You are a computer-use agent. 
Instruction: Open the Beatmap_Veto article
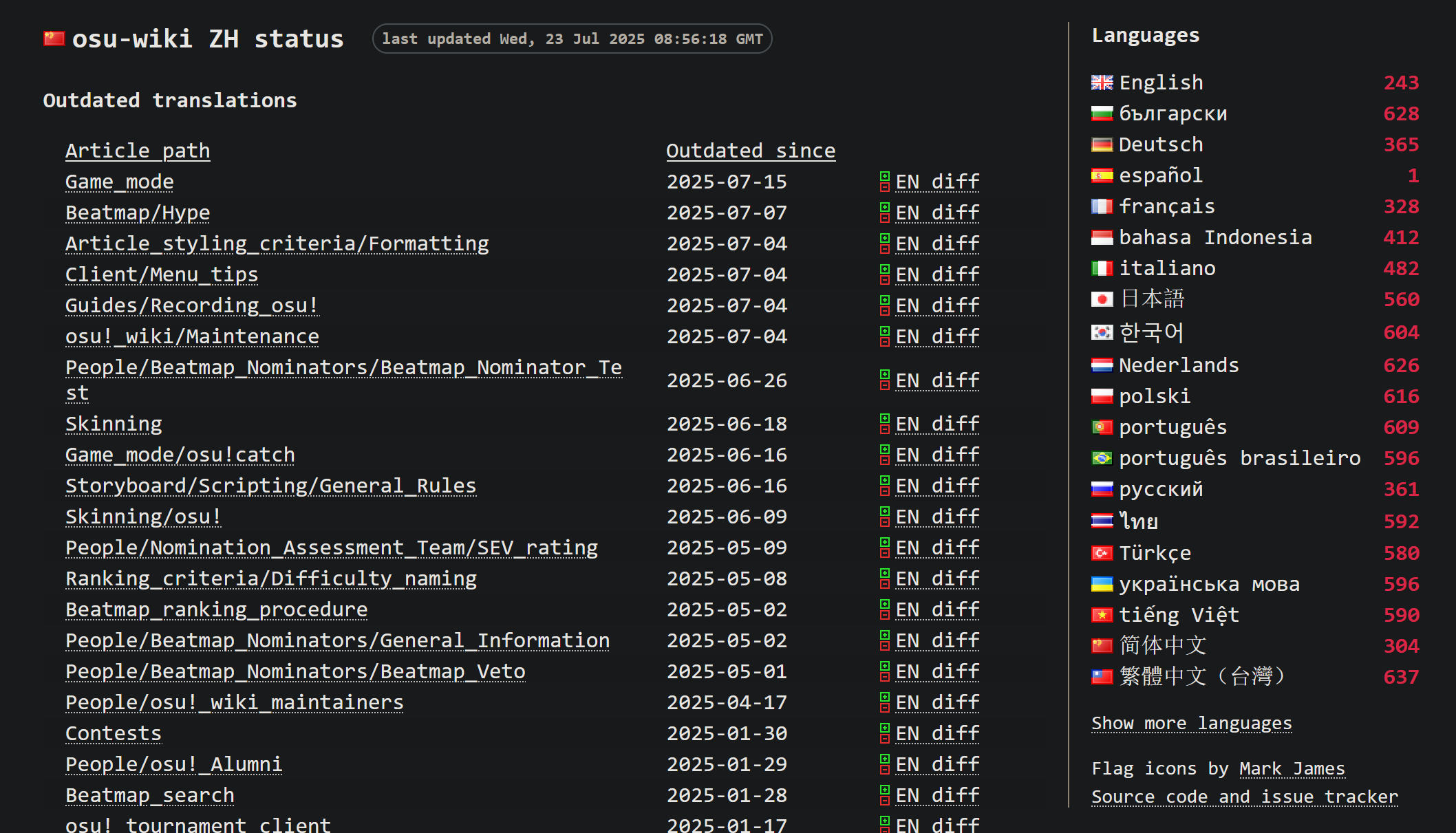(x=295, y=671)
